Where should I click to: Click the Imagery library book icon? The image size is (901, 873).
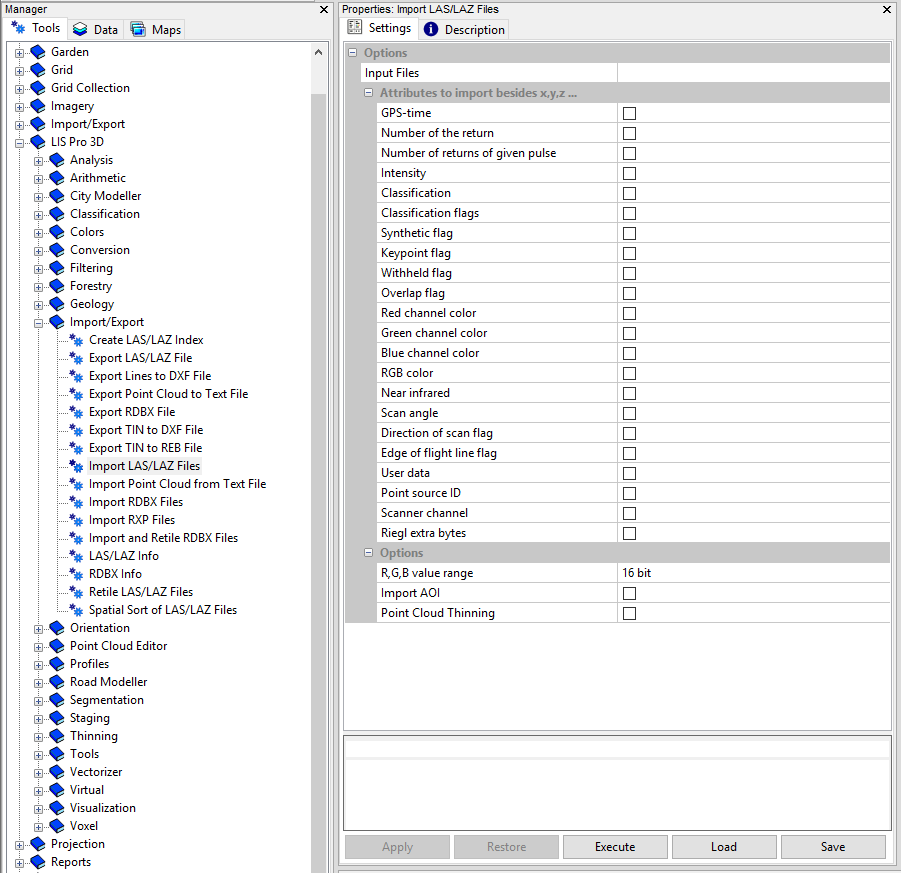pos(38,106)
